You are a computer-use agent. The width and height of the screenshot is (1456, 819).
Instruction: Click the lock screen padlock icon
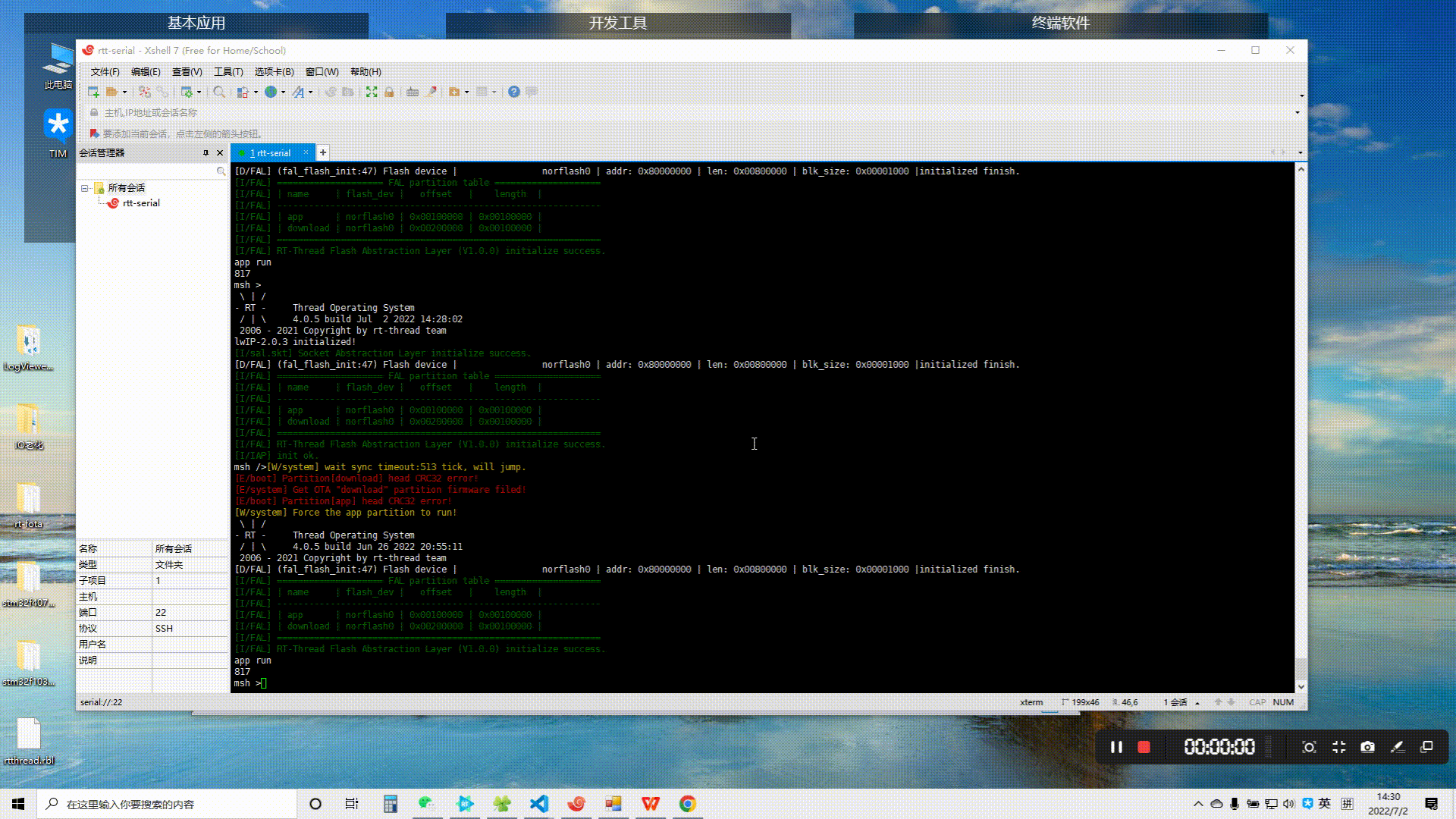pyautogui.click(x=389, y=92)
